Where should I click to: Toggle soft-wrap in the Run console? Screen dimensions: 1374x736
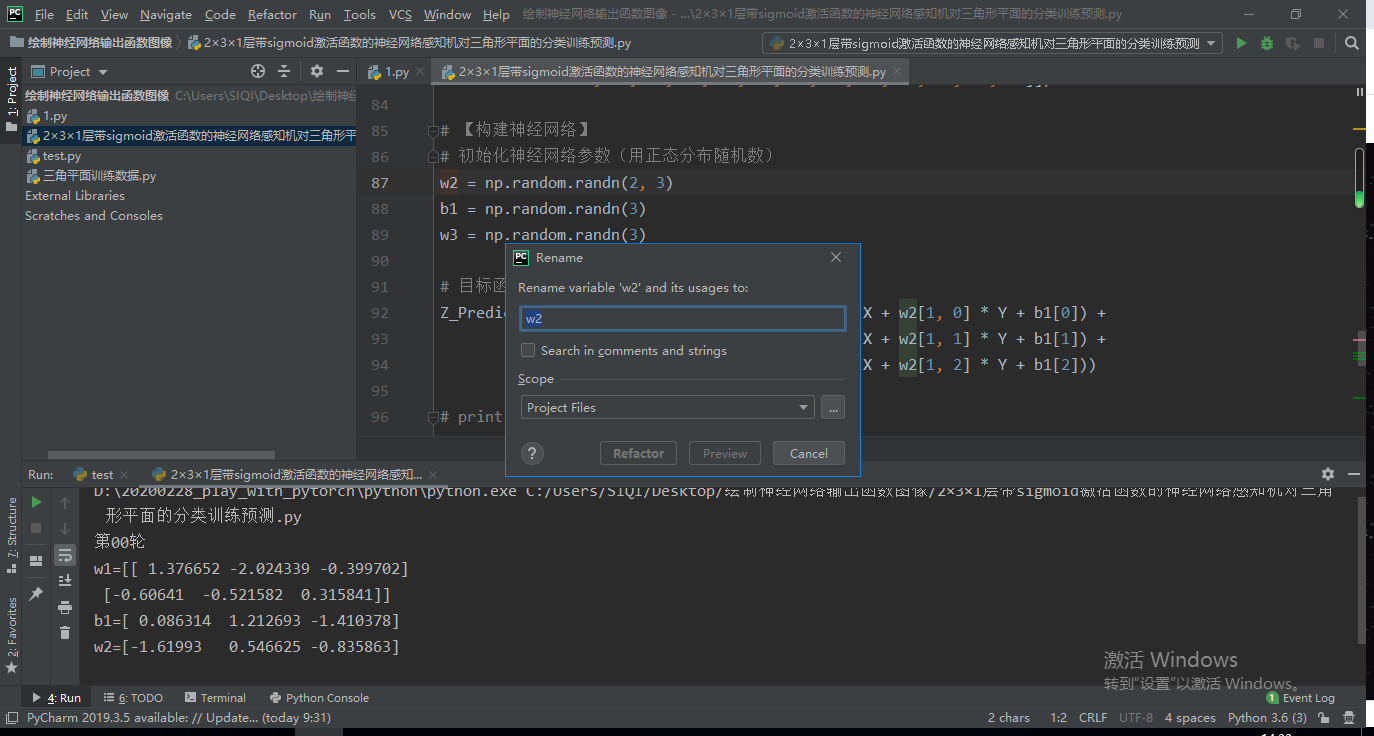[x=65, y=554]
